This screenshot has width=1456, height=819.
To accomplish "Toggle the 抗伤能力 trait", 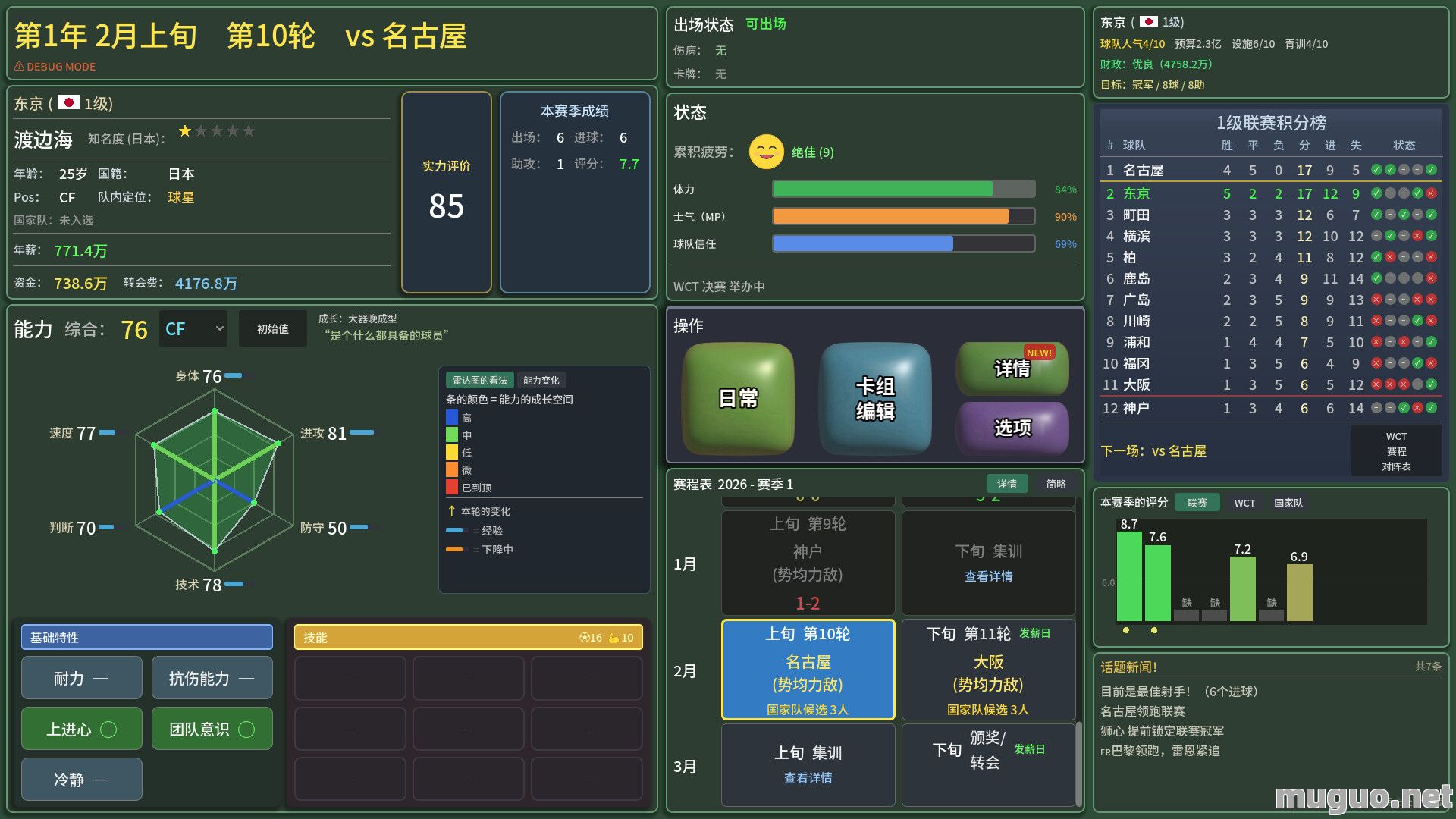I will (x=212, y=678).
